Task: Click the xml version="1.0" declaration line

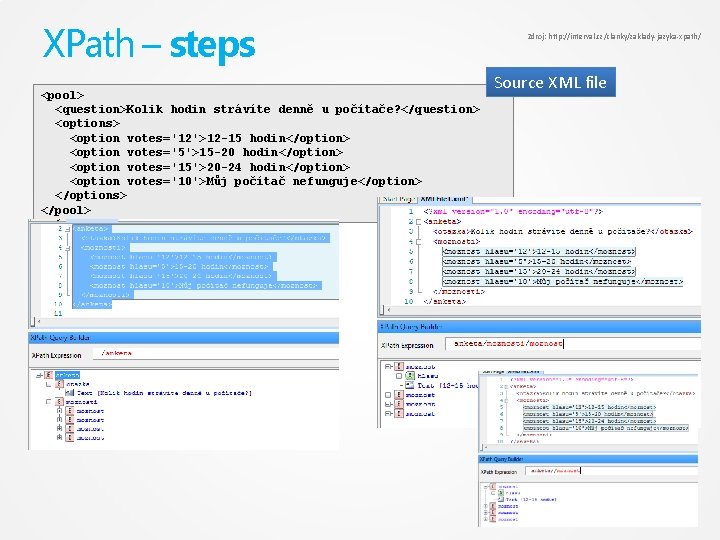Action: coord(513,212)
